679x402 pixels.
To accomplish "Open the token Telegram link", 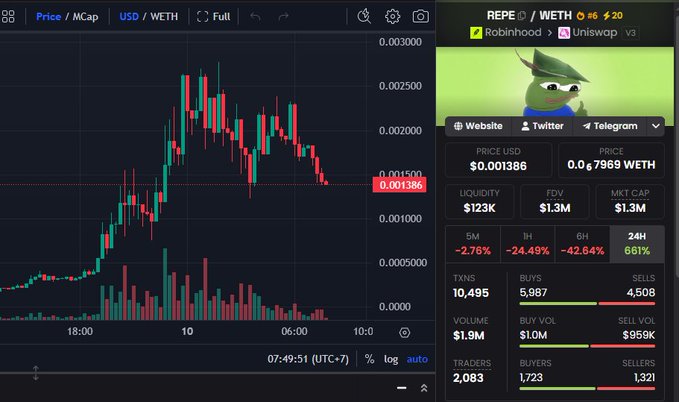I will click(x=610, y=126).
